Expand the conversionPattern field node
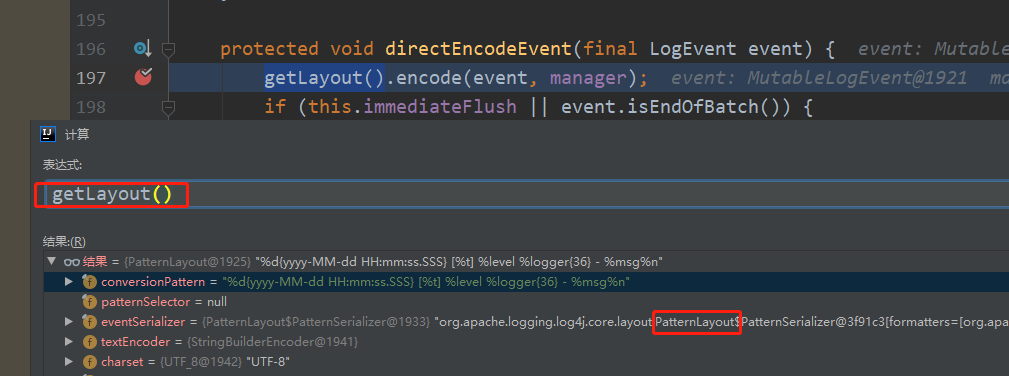This screenshot has width=1009, height=376. (69, 282)
